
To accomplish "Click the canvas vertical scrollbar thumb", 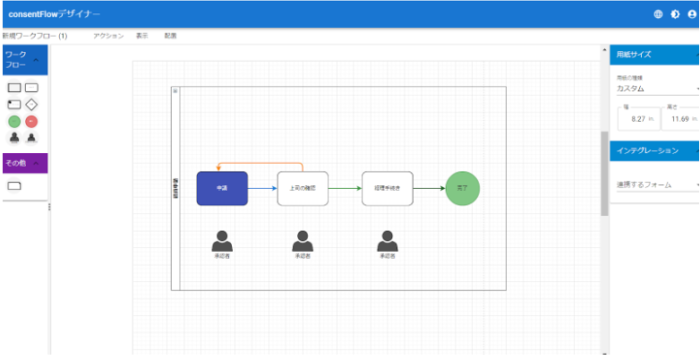I will coord(604,174).
